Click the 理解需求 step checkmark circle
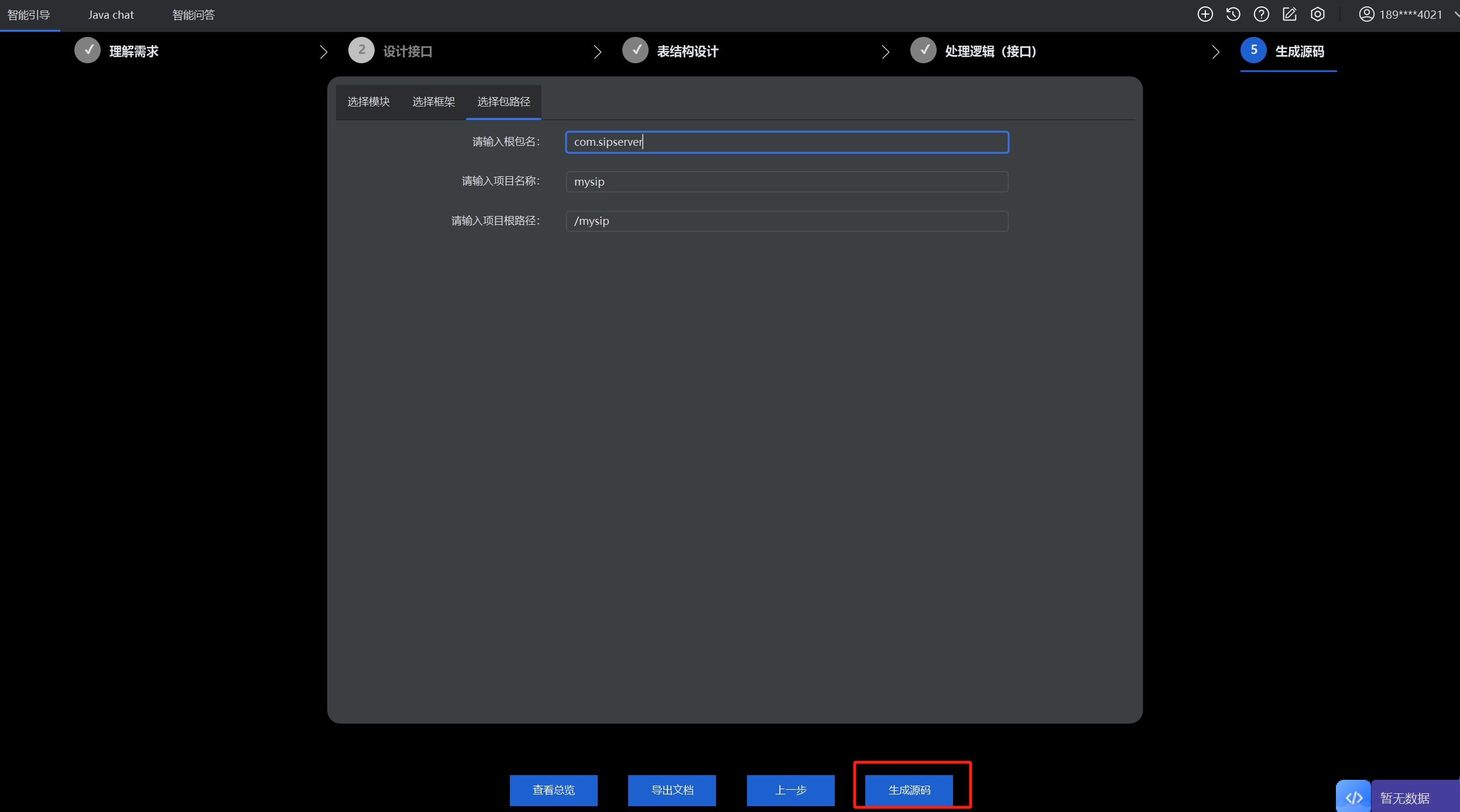 click(88, 51)
